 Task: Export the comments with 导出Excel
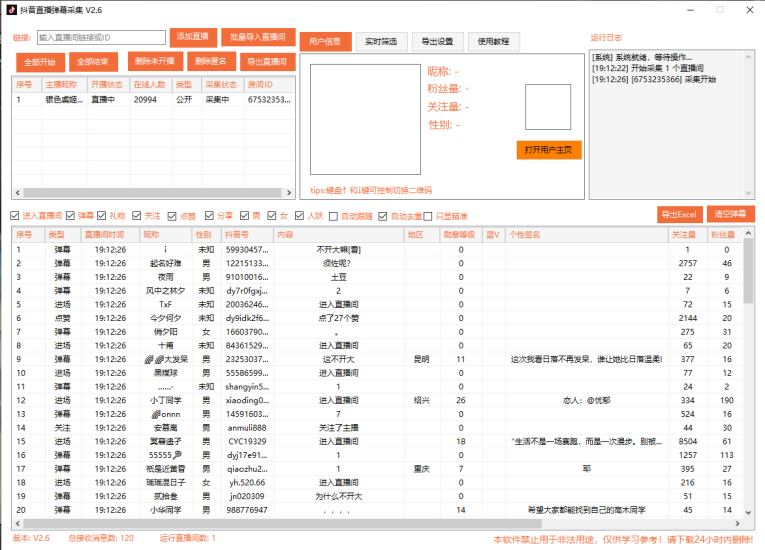(680, 214)
